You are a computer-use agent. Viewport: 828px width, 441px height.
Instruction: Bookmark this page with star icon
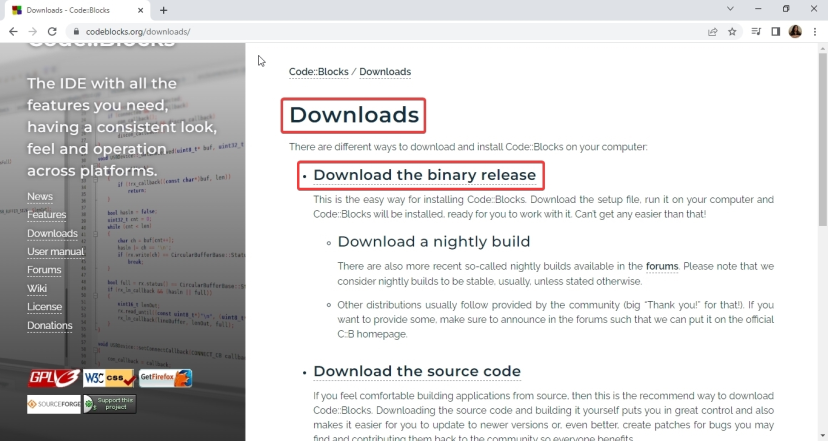tap(732, 32)
